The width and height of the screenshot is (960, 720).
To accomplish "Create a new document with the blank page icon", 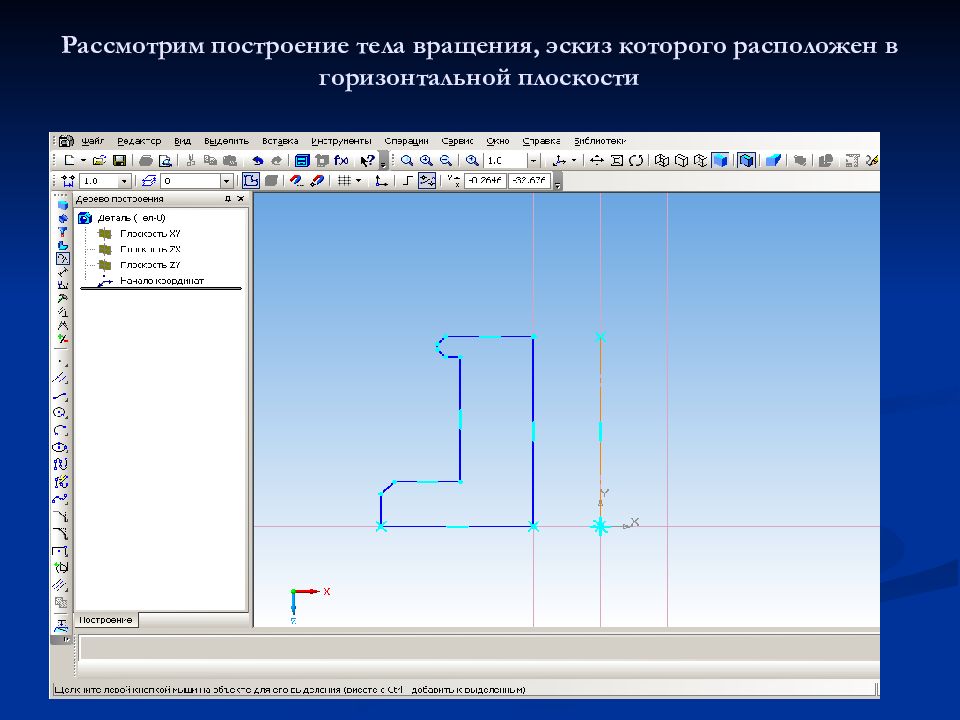I will click(x=69, y=160).
